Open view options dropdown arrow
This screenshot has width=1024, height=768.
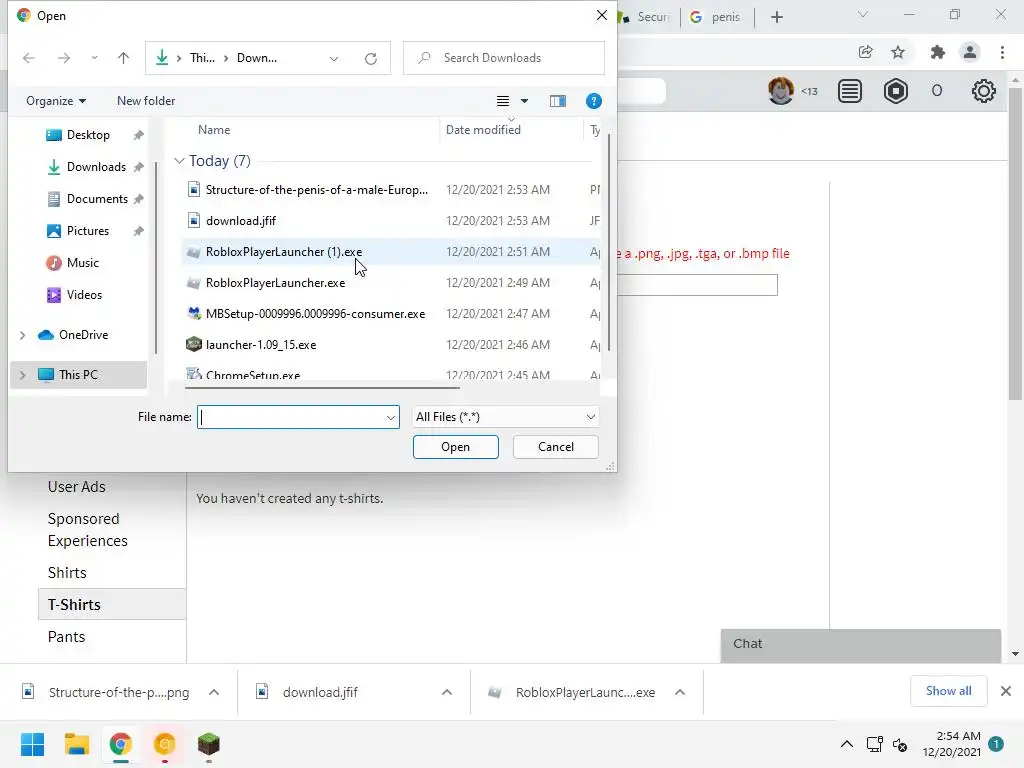click(x=524, y=101)
